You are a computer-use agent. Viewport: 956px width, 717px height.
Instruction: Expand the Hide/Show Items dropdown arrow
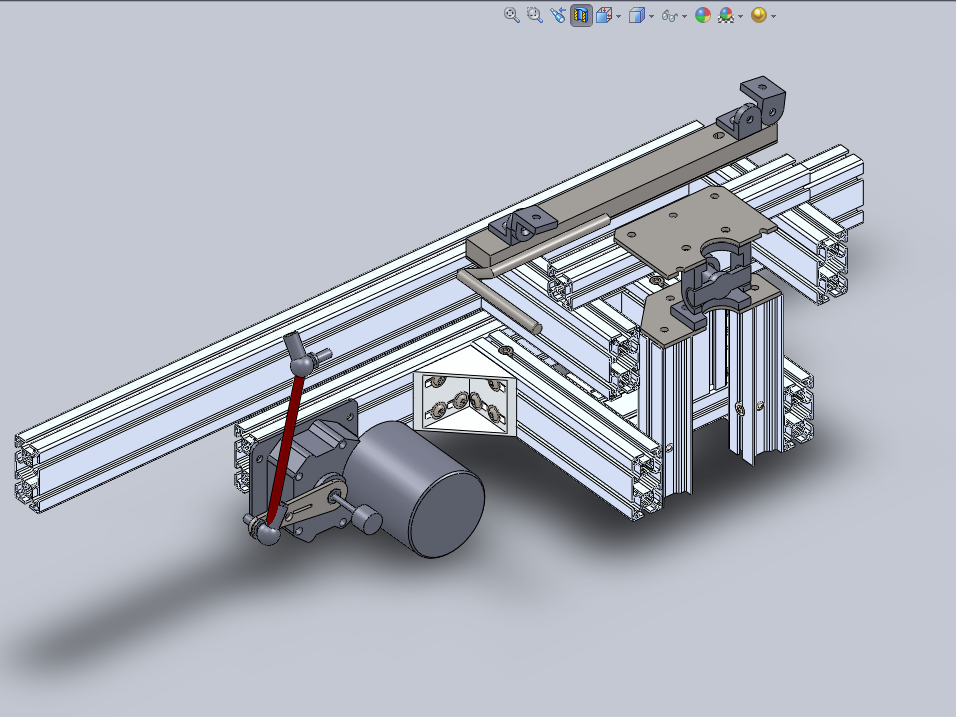click(x=684, y=16)
